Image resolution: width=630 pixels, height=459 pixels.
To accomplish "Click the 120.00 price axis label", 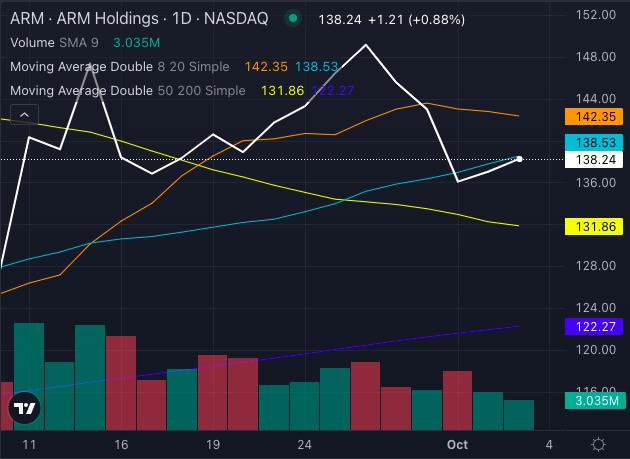I will coord(595,350).
